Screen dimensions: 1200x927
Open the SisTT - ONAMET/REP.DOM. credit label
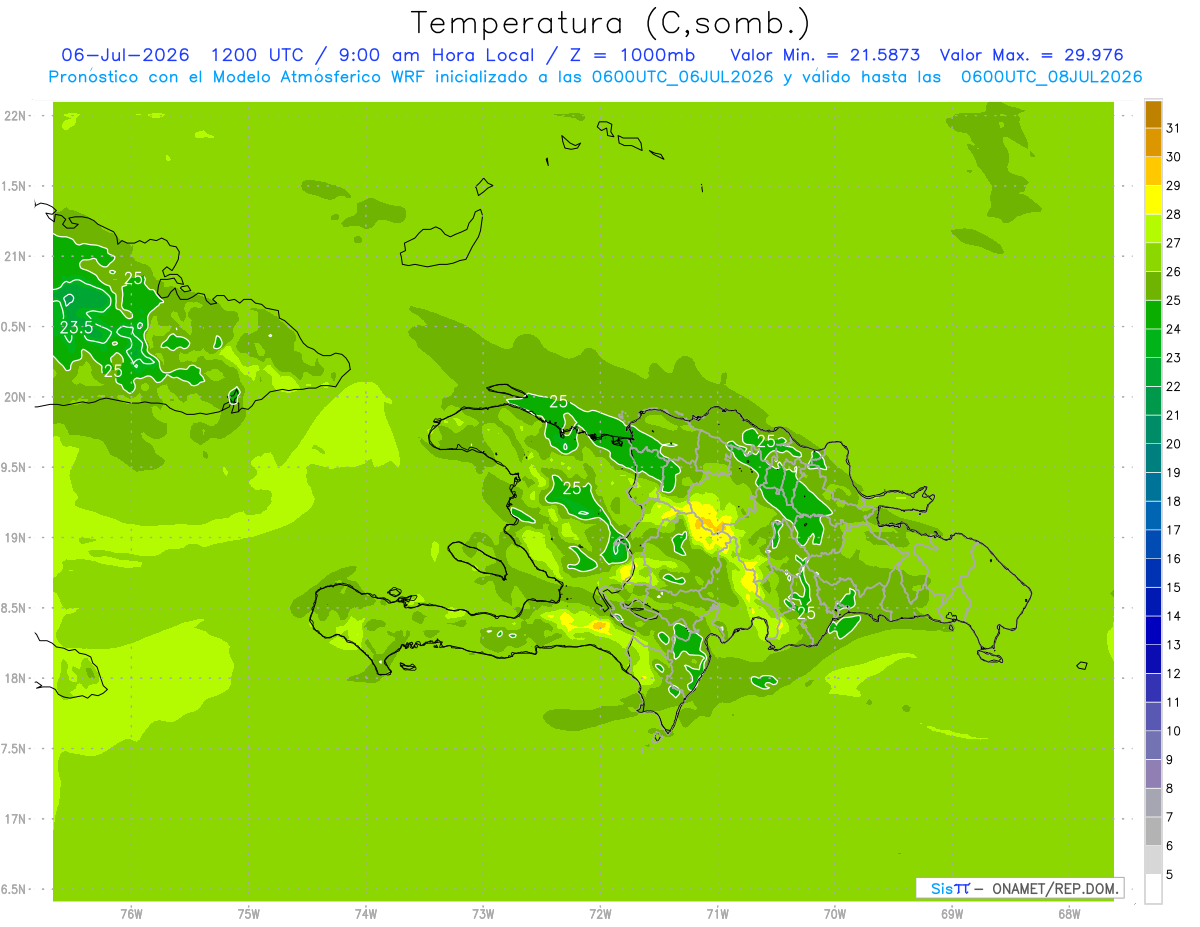pyautogui.click(x=1019, y=888)
